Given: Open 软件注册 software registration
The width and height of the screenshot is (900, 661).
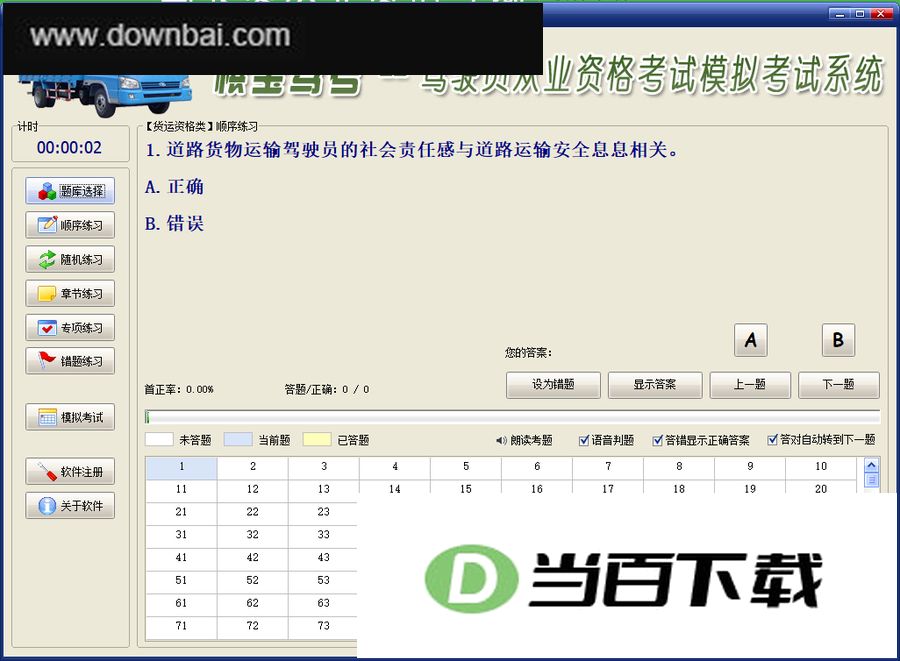Looking at the screenshot, I should pos(70,472).
